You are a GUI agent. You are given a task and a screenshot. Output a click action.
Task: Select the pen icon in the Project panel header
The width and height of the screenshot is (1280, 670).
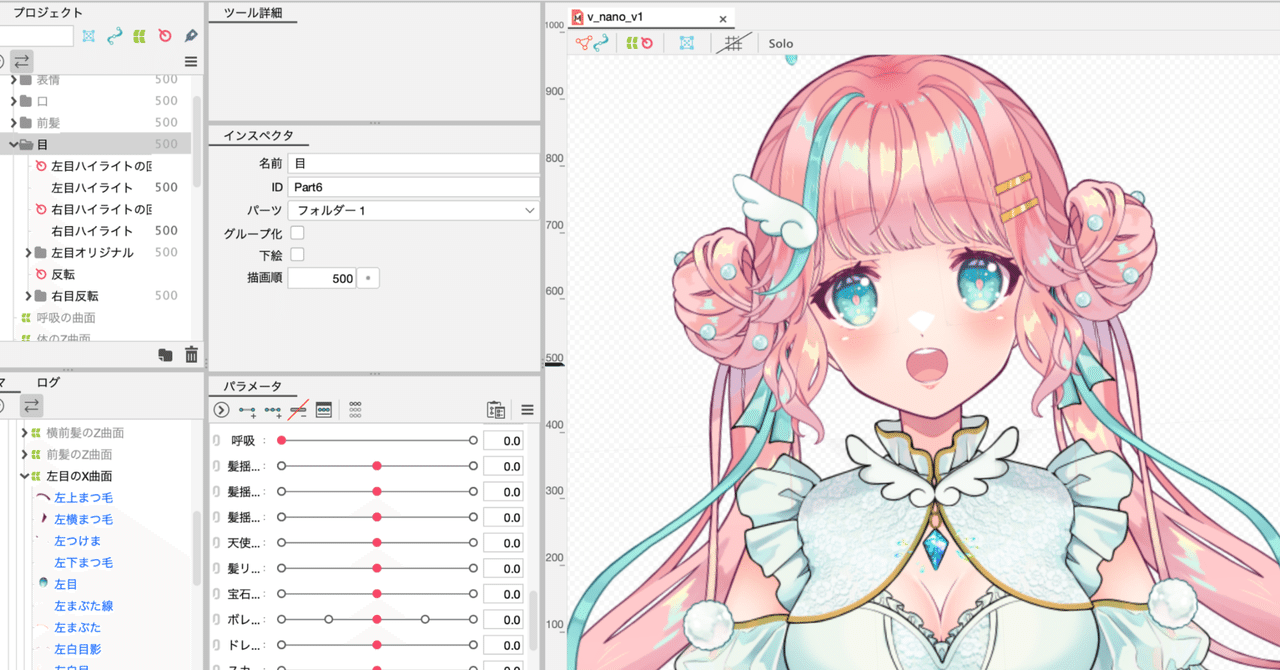click(x=191, y=35)
